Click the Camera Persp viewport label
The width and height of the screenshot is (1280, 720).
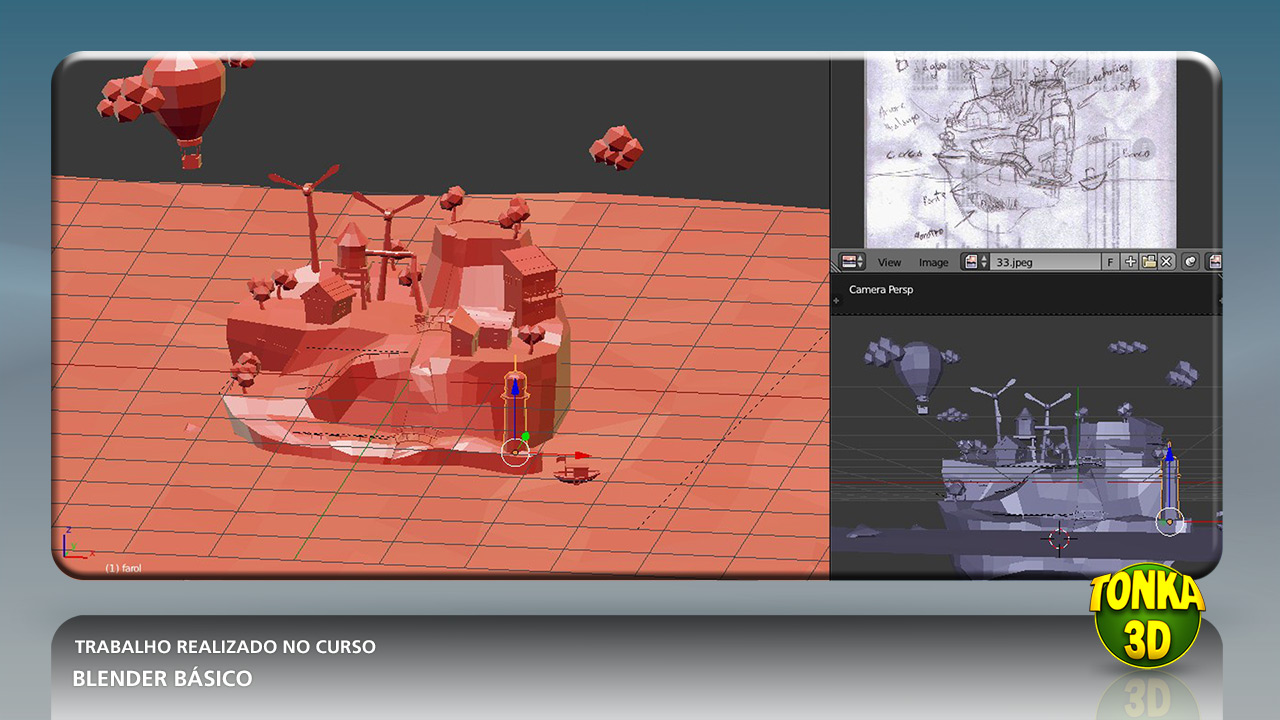880,289
